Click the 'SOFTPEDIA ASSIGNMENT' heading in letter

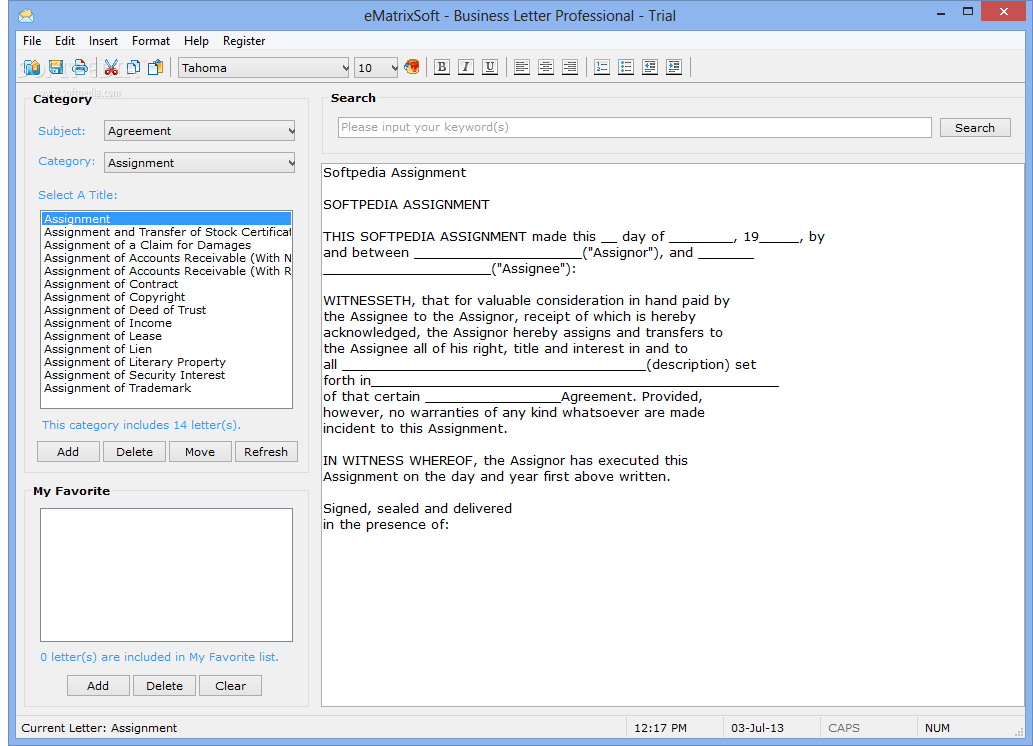[x=406, y=205]
